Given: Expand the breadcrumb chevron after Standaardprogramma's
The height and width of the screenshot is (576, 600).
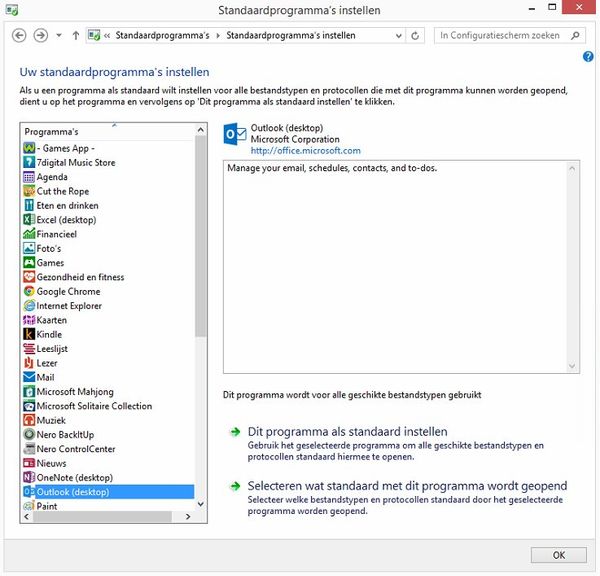Looking at the screenshot, I should click(x=218, y=36).
